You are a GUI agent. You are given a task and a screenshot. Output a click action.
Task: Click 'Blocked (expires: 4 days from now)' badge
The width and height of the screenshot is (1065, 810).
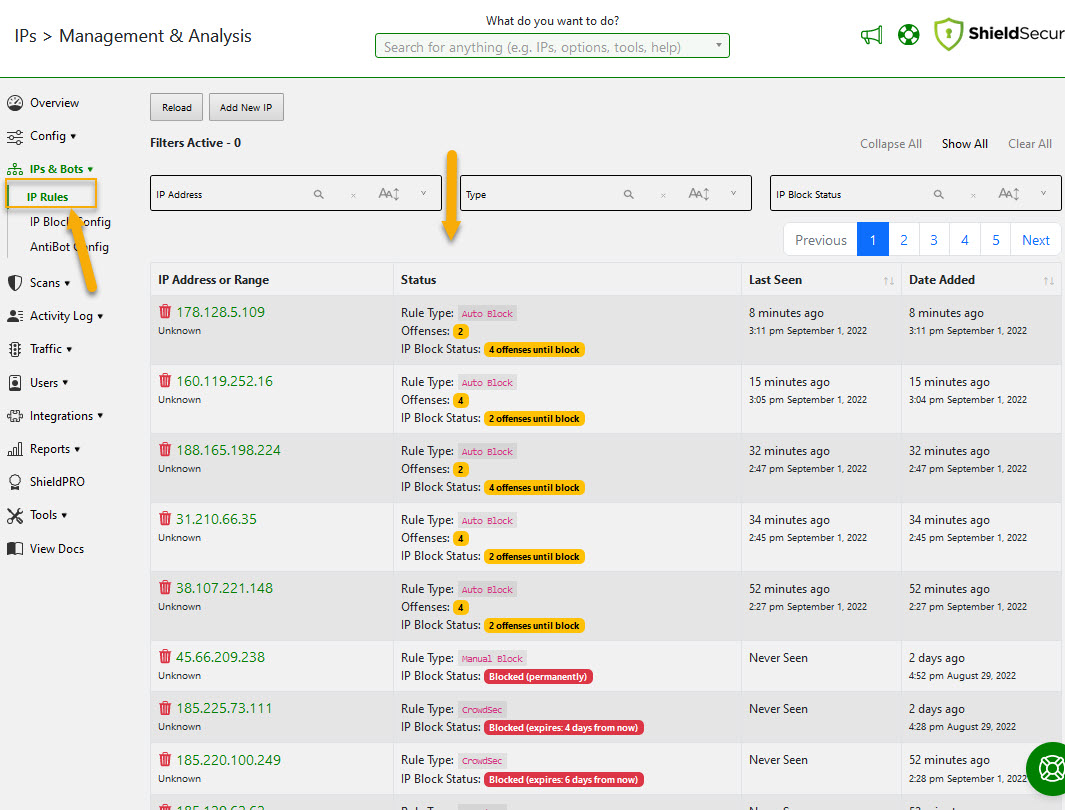[564, 728]
